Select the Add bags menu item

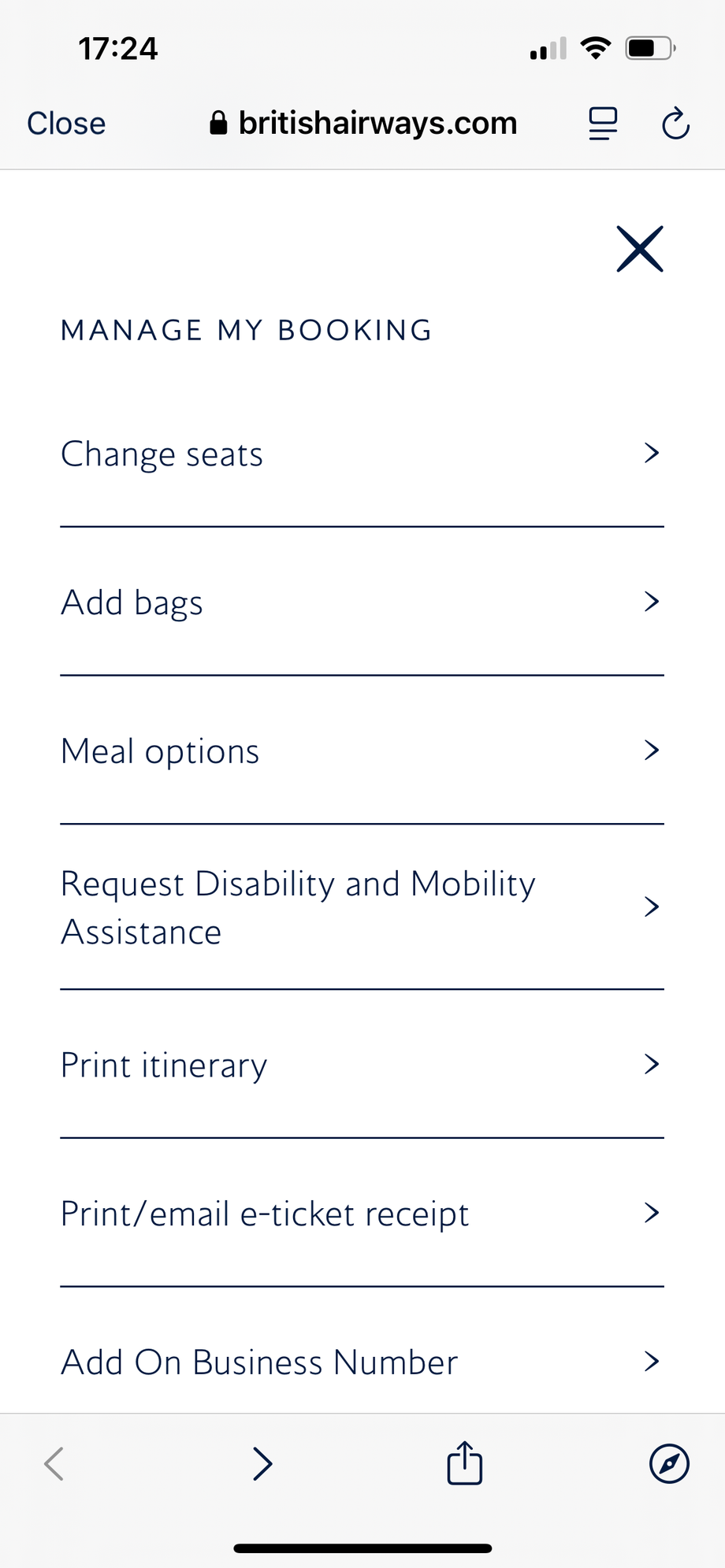[x=132, y=602]
